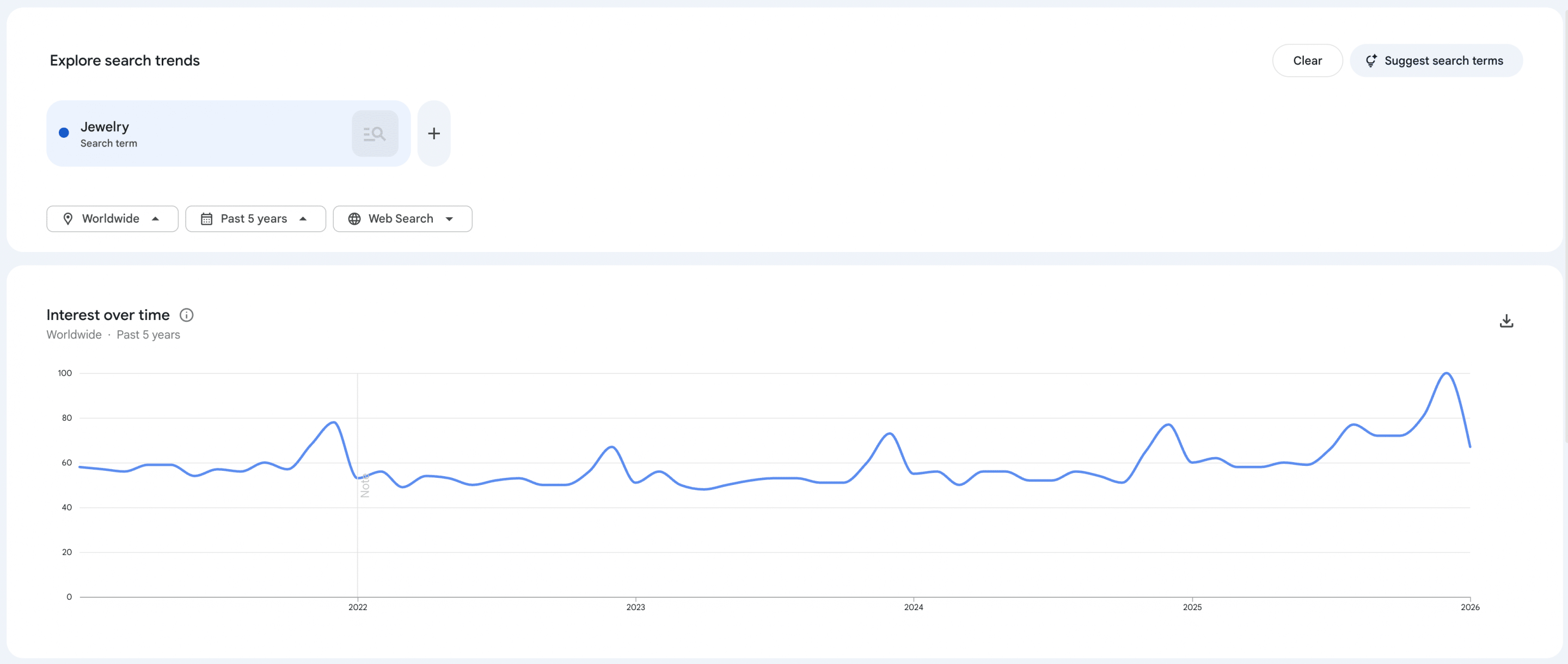Click the chart's highest peak near 2026
Screen dimensions: 1568x664
[x=1446, y=372]
